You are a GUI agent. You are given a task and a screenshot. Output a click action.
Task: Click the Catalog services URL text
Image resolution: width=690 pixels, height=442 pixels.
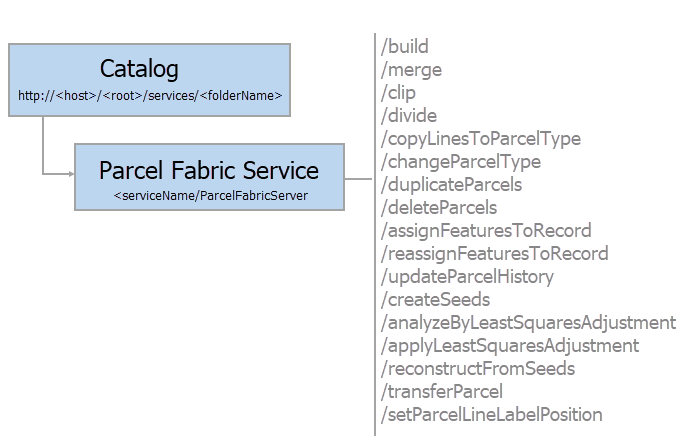tap(150, 96)
